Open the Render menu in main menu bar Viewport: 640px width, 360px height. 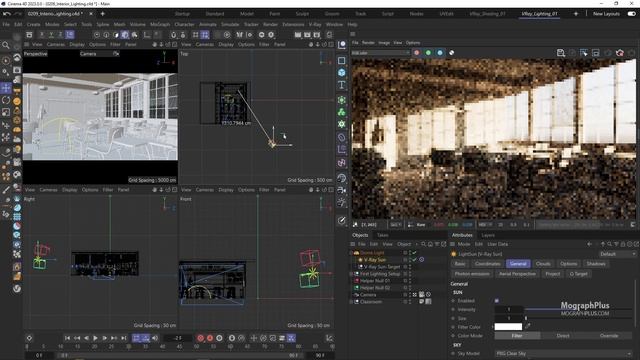(270, 24)
